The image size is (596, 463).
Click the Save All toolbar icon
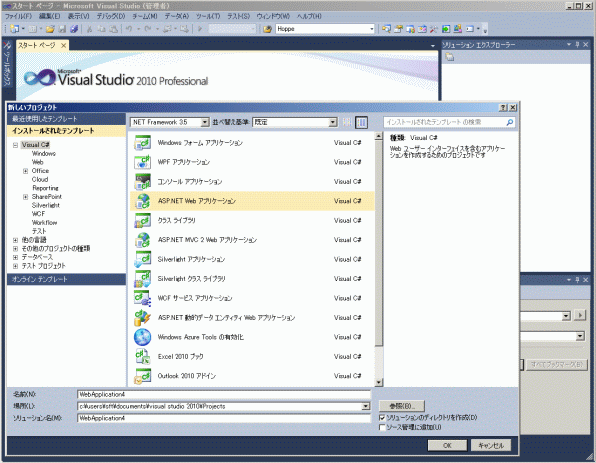pos(74,29)
